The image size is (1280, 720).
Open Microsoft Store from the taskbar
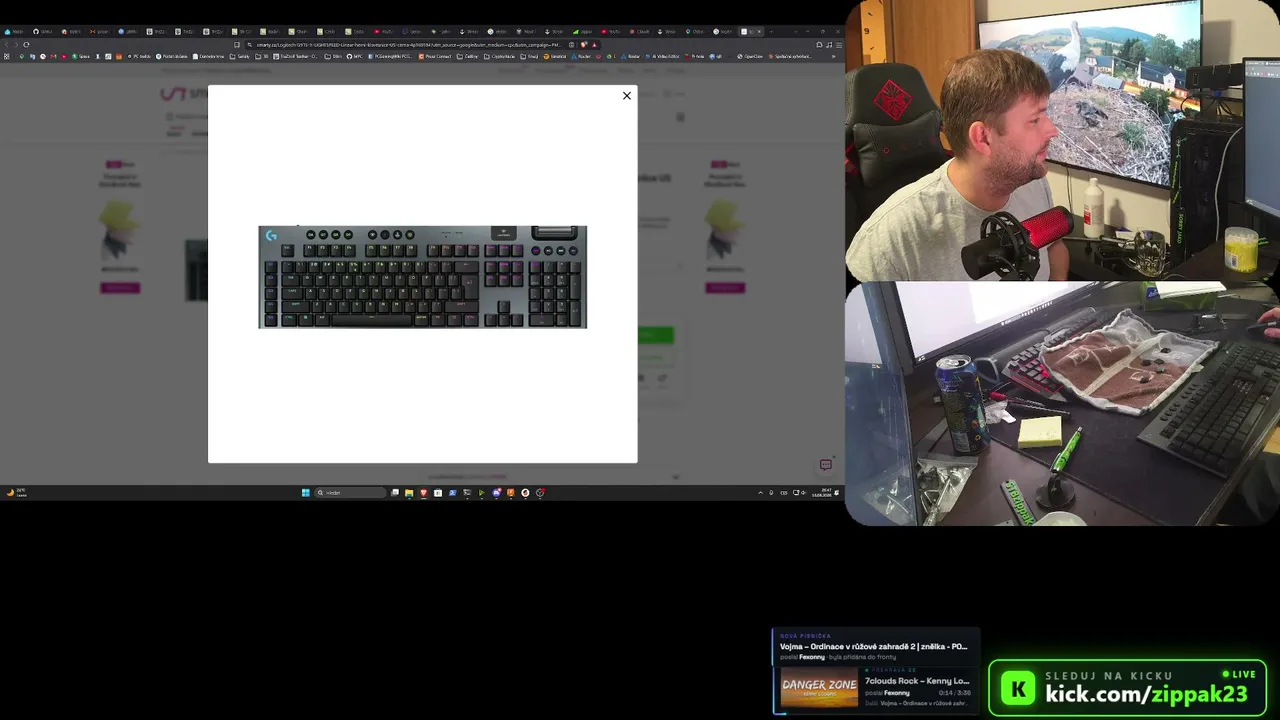click(438, 492)
